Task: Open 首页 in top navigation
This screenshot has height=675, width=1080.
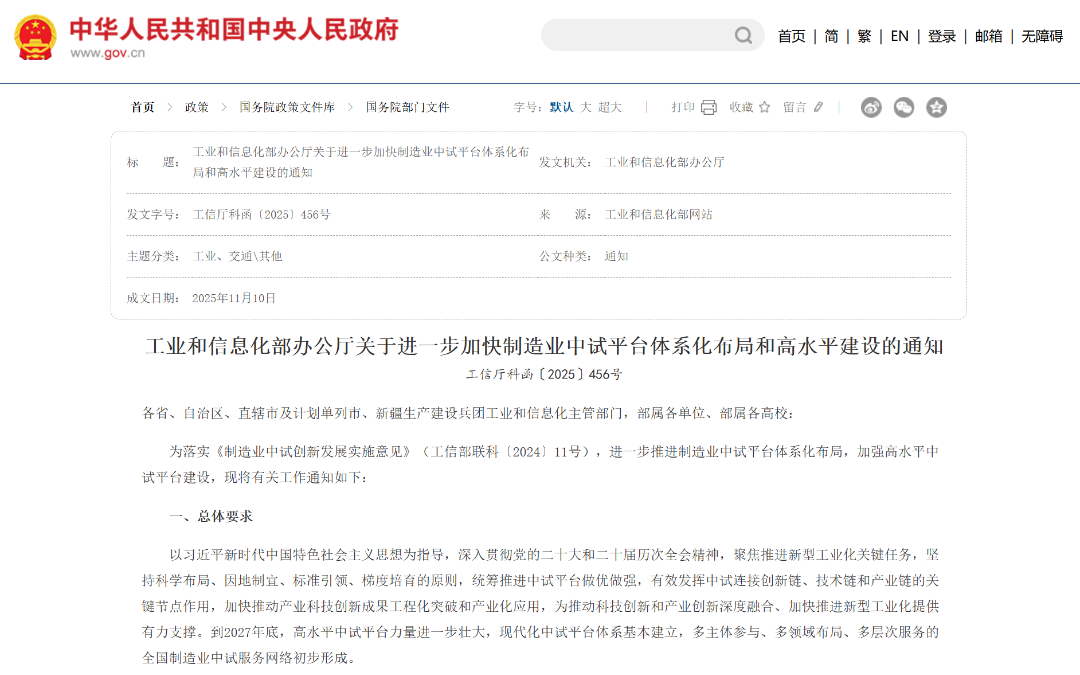Action: 791,37
